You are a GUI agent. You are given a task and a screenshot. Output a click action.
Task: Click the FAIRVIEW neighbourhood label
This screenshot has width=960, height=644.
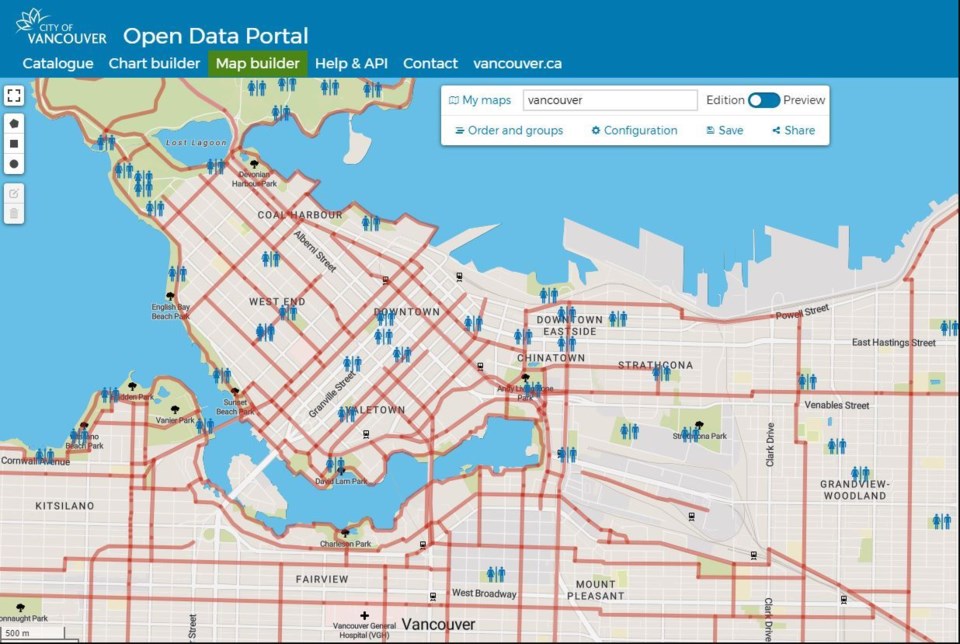point(322,579)
